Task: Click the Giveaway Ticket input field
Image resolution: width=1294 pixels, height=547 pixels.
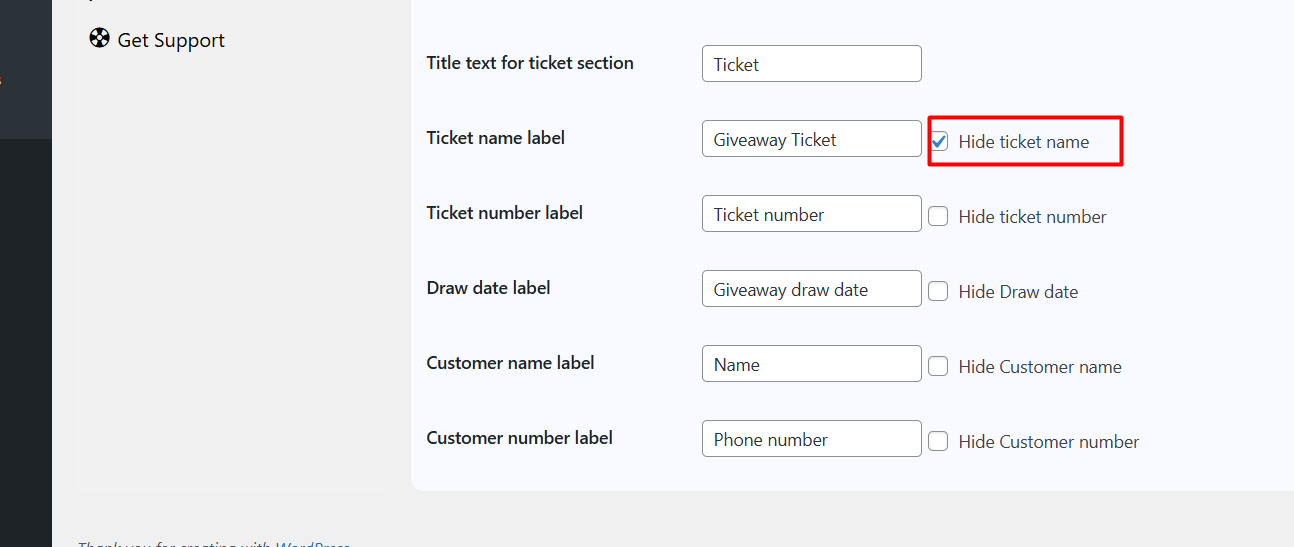Action: click(x=811, y=139)
